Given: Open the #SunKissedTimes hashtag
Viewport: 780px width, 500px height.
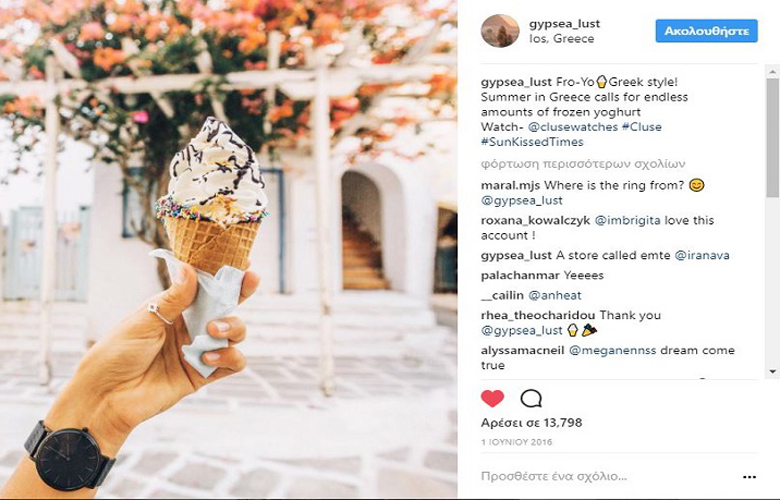Looking at the screenshot, I should point(532,142).
